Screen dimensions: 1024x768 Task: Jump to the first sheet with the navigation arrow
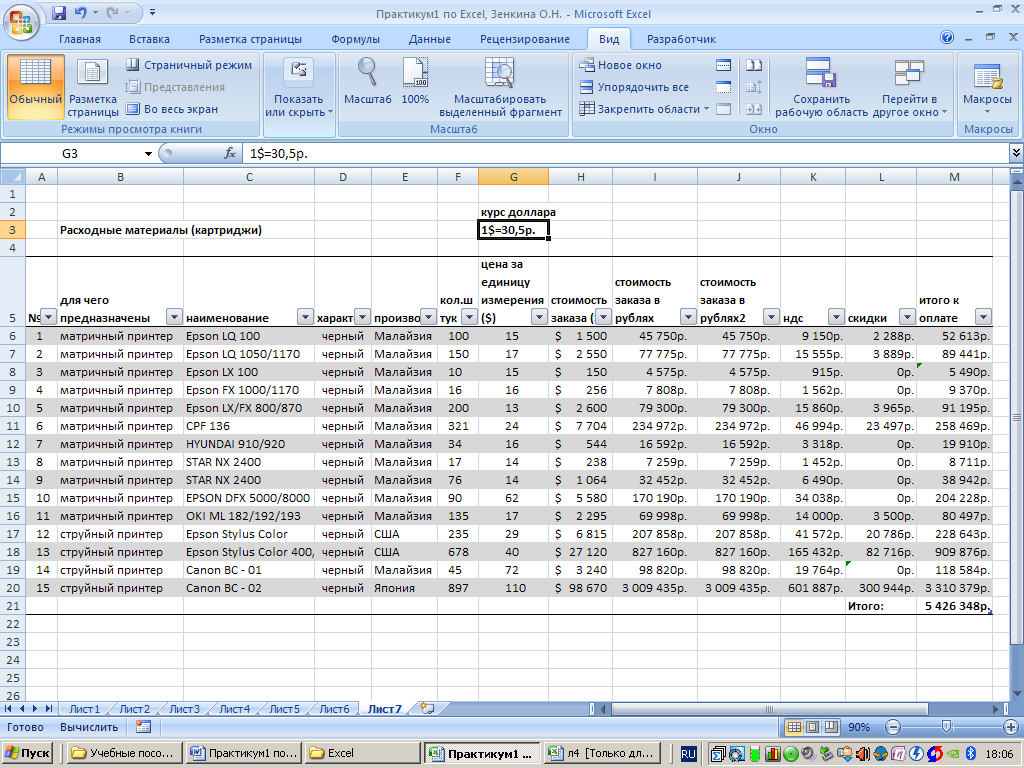(x=8, y=709)
